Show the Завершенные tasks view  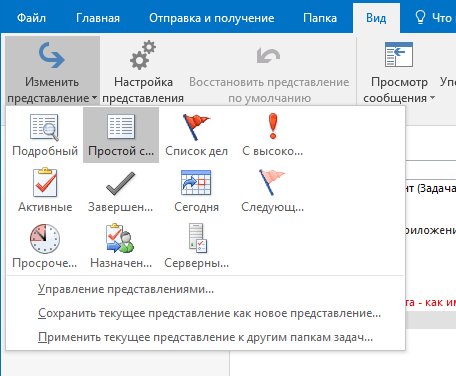pos(120,191)
